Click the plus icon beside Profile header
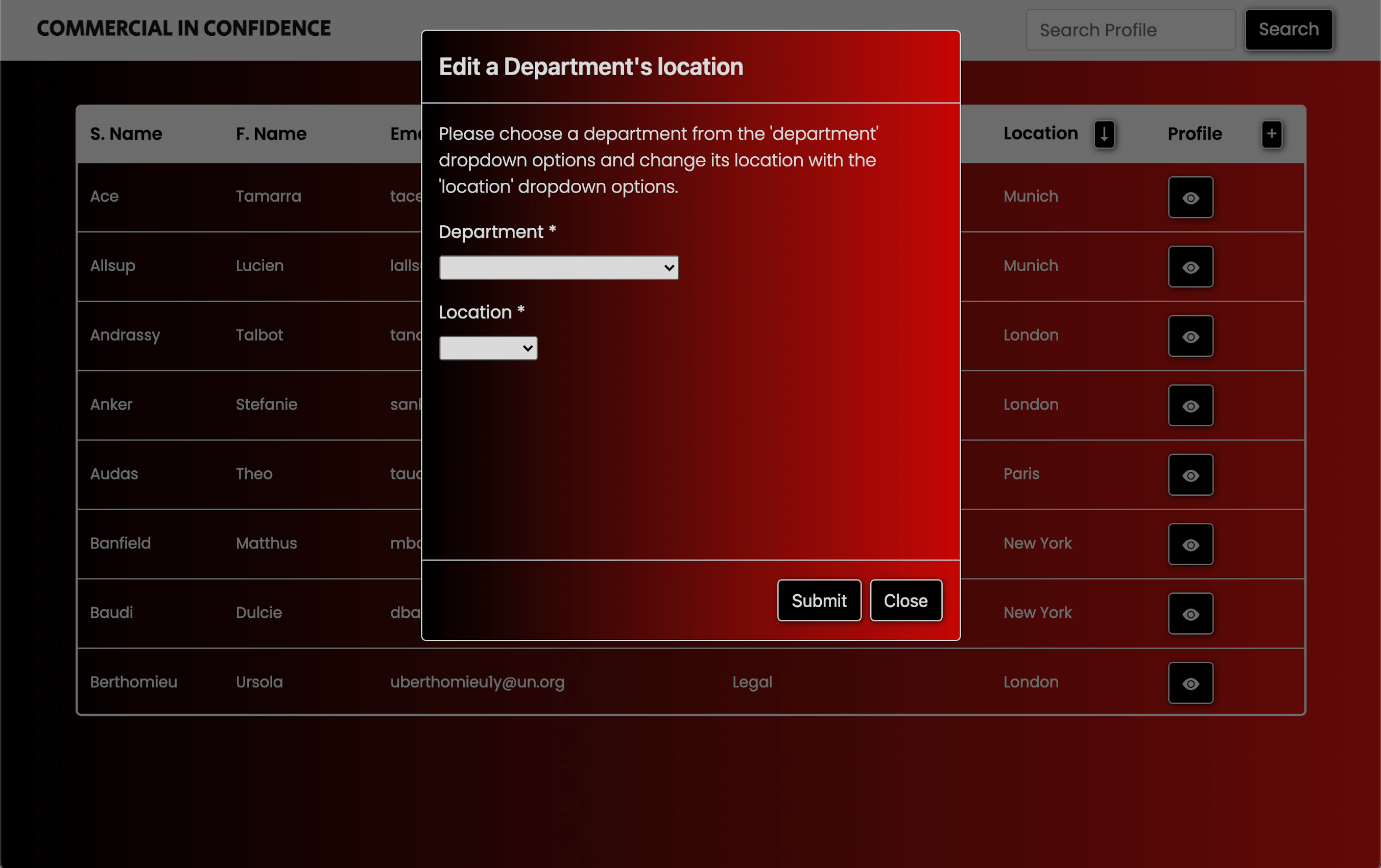 coord(1272,134)
